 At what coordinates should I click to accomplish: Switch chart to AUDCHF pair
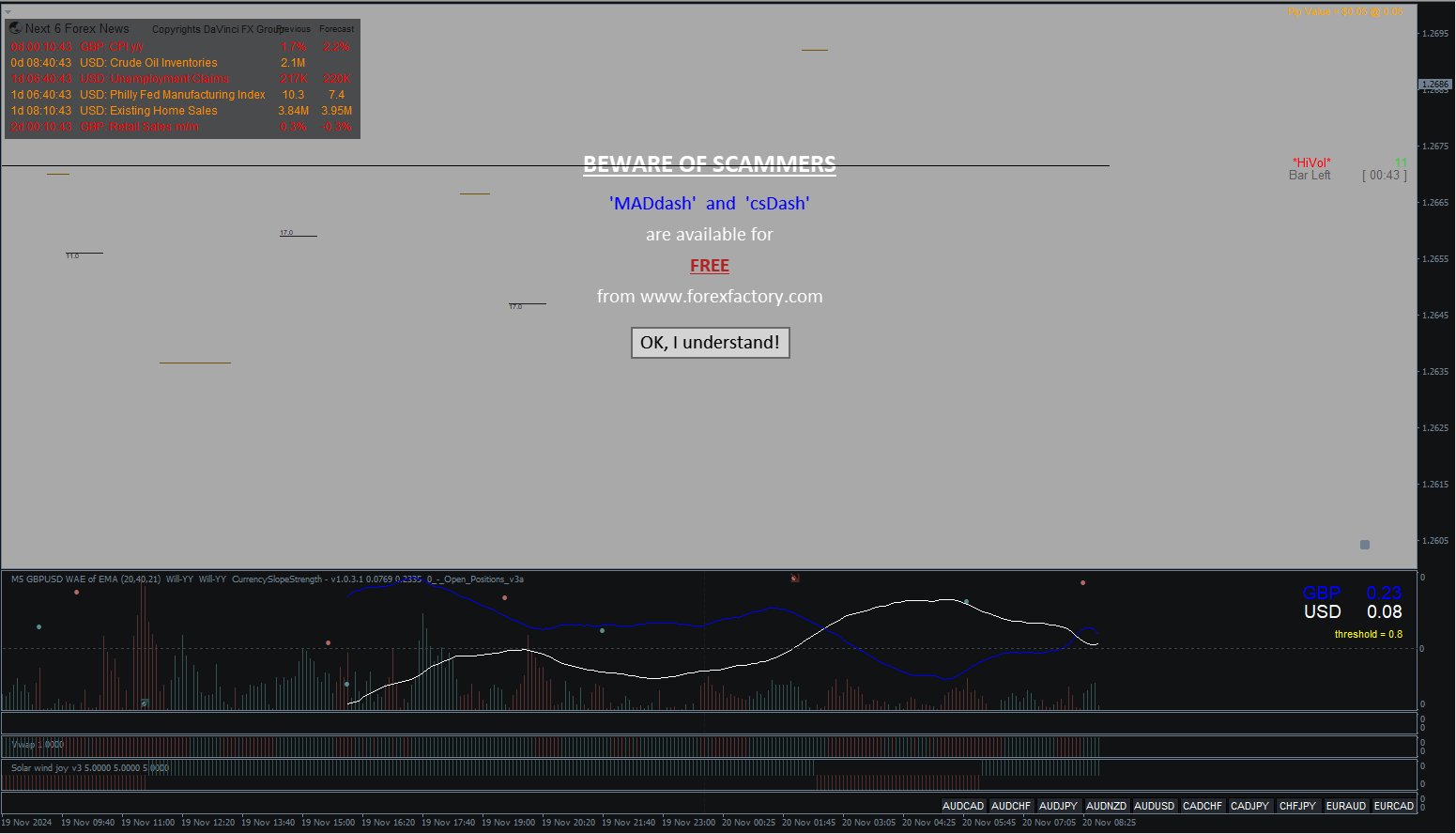[1011, 806]
